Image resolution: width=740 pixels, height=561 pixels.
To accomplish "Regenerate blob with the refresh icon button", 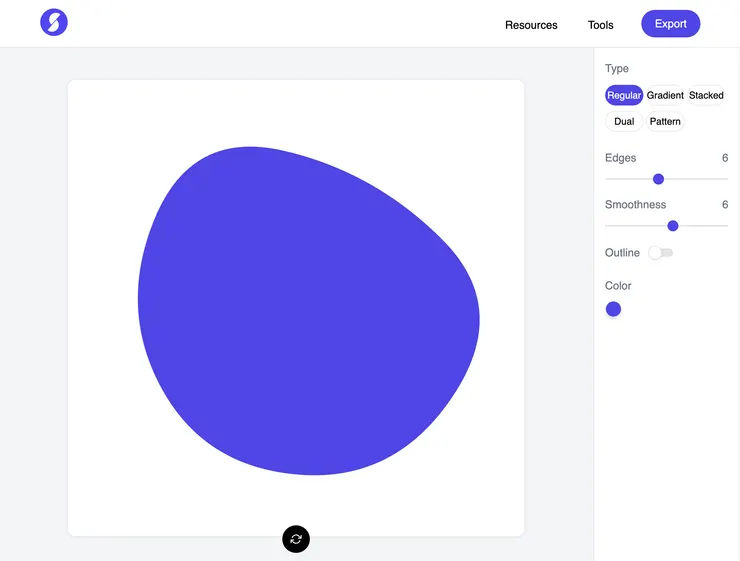I will (296, 539).
